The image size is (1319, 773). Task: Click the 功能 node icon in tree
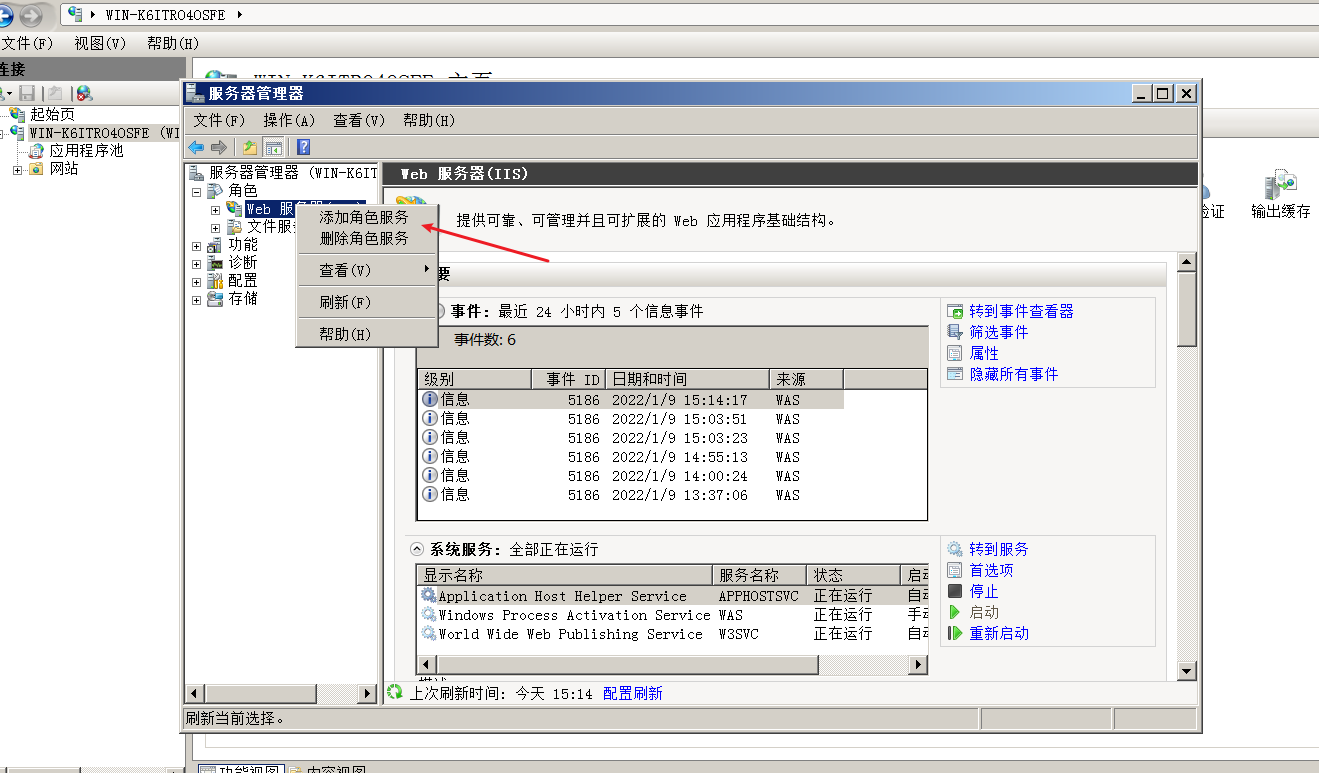(215, 245)
